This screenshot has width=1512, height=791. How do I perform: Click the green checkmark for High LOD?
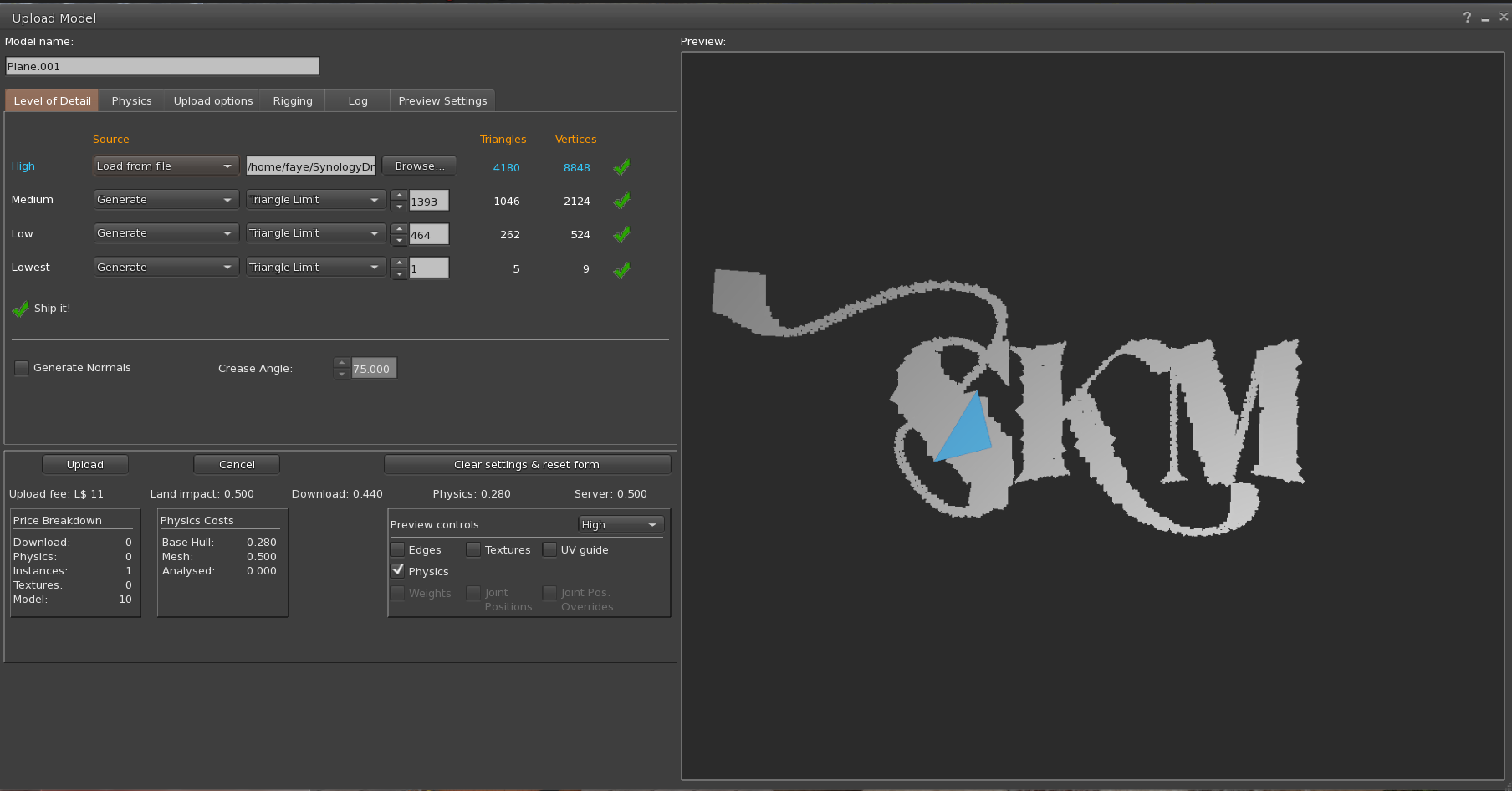[621, 167]
